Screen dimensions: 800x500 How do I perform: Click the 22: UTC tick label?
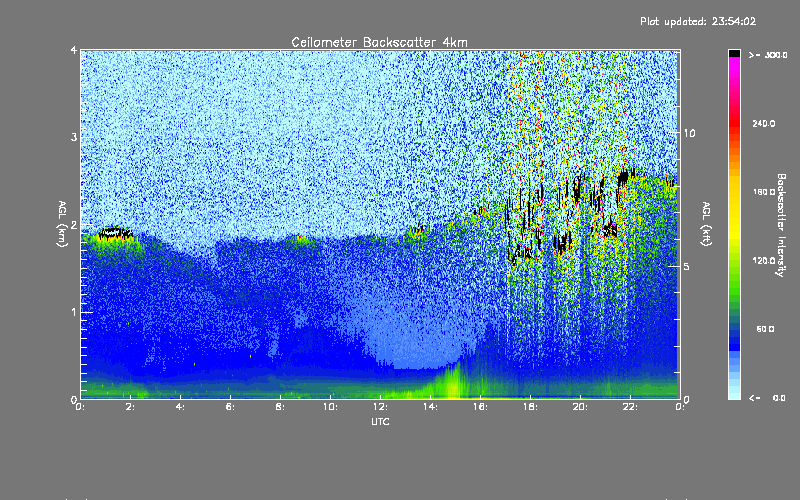[630, 407]
